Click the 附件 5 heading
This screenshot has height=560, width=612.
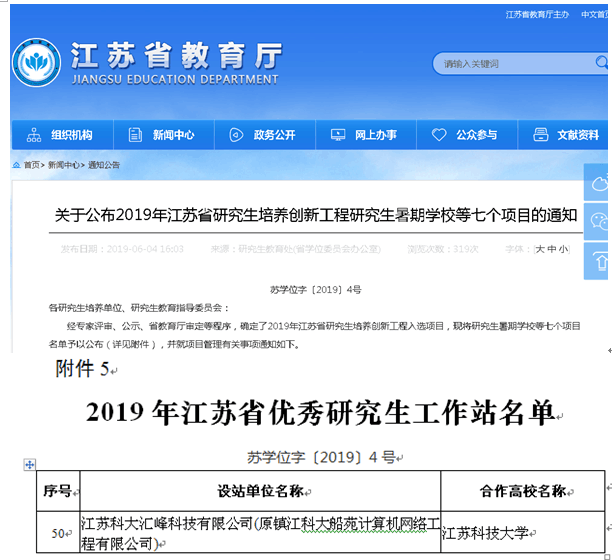coord(82,369)
